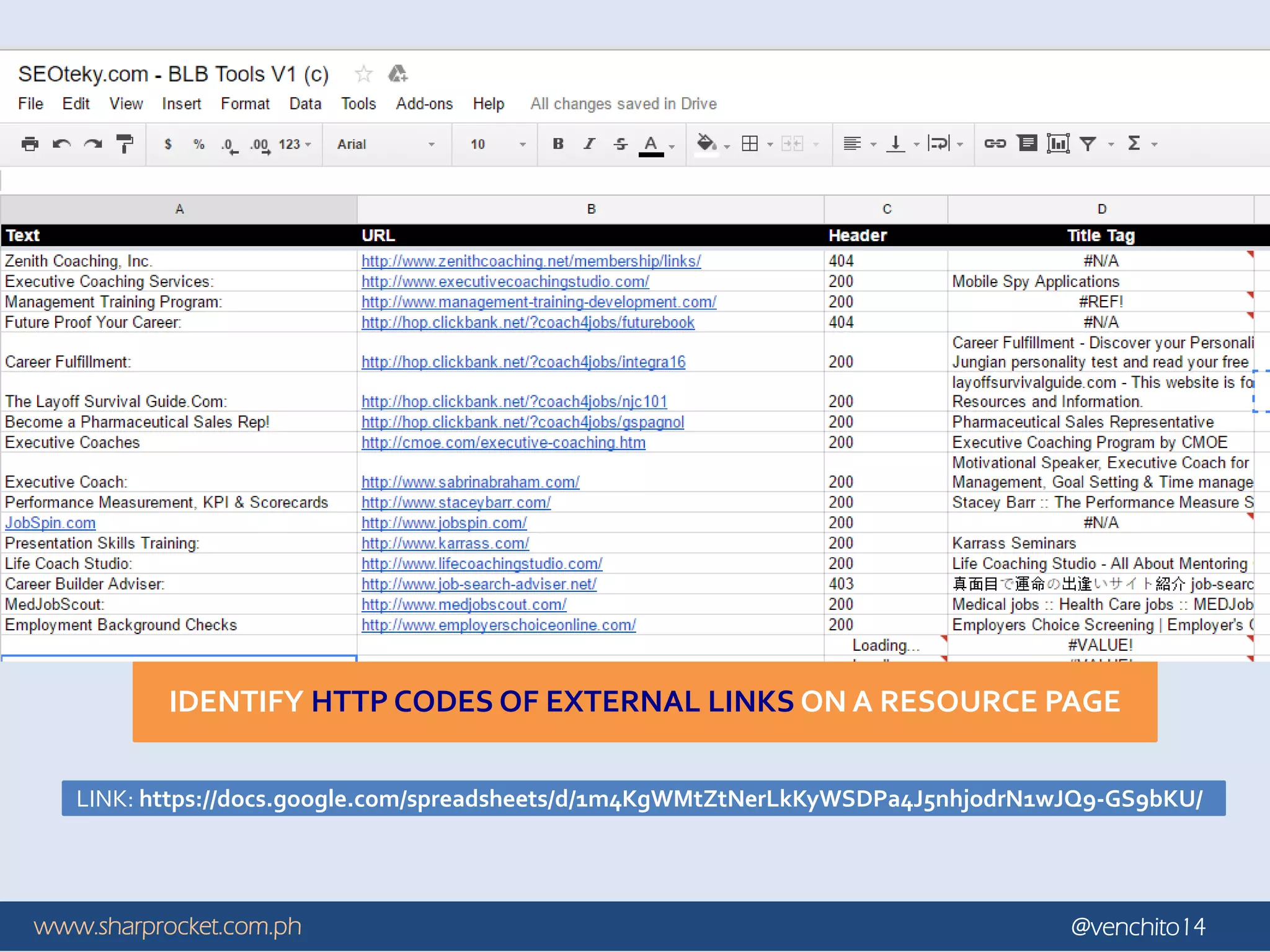Expand the fill color dropdown arrow
1270x952 pixels.
point(727,146)
